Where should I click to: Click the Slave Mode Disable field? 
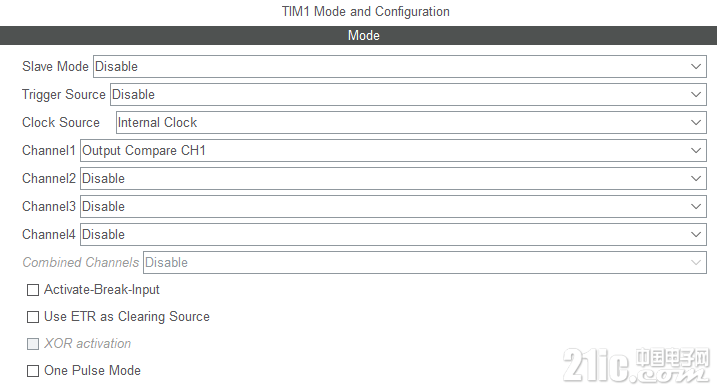coord(400,67)
